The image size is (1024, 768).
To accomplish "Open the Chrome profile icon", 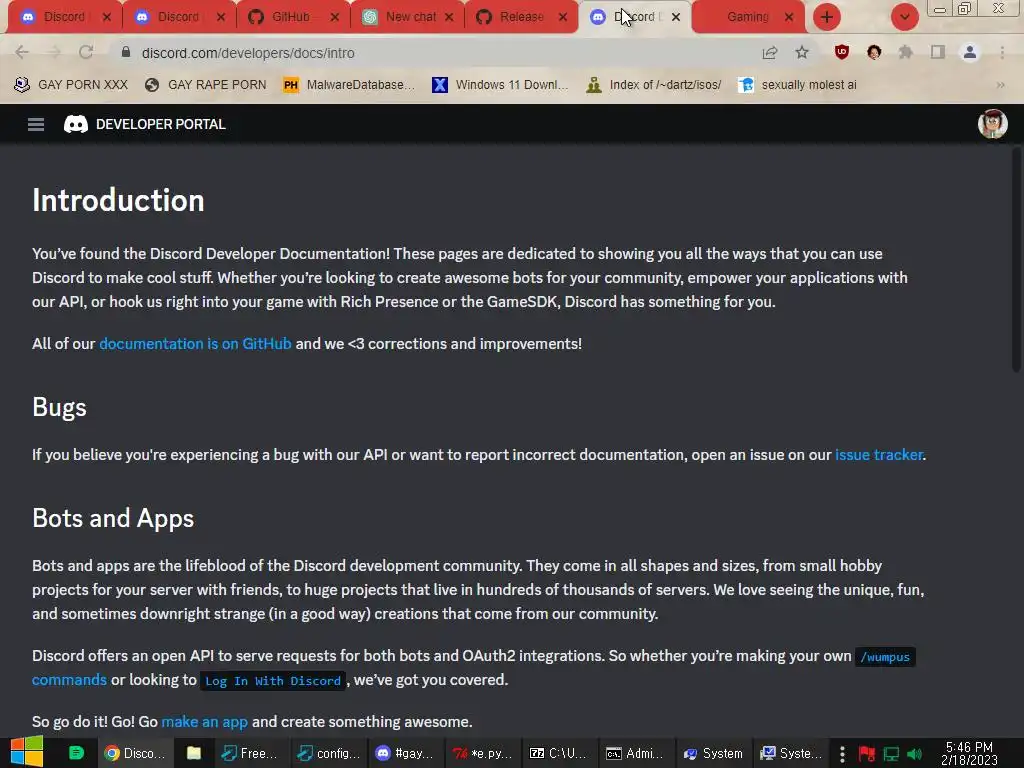I will pyautogui.click(x=970, y=52).
